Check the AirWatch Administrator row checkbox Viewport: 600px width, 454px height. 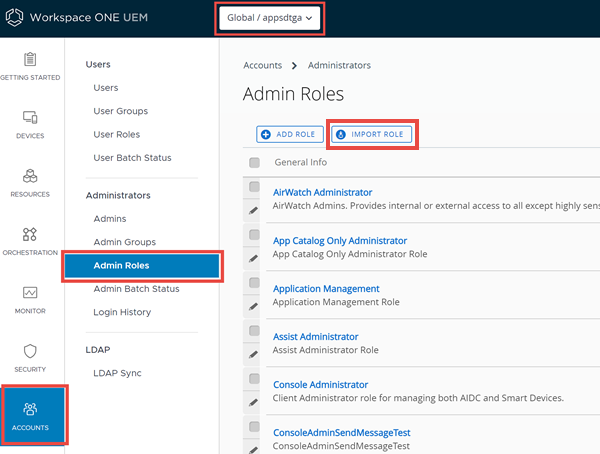(254, 187)
